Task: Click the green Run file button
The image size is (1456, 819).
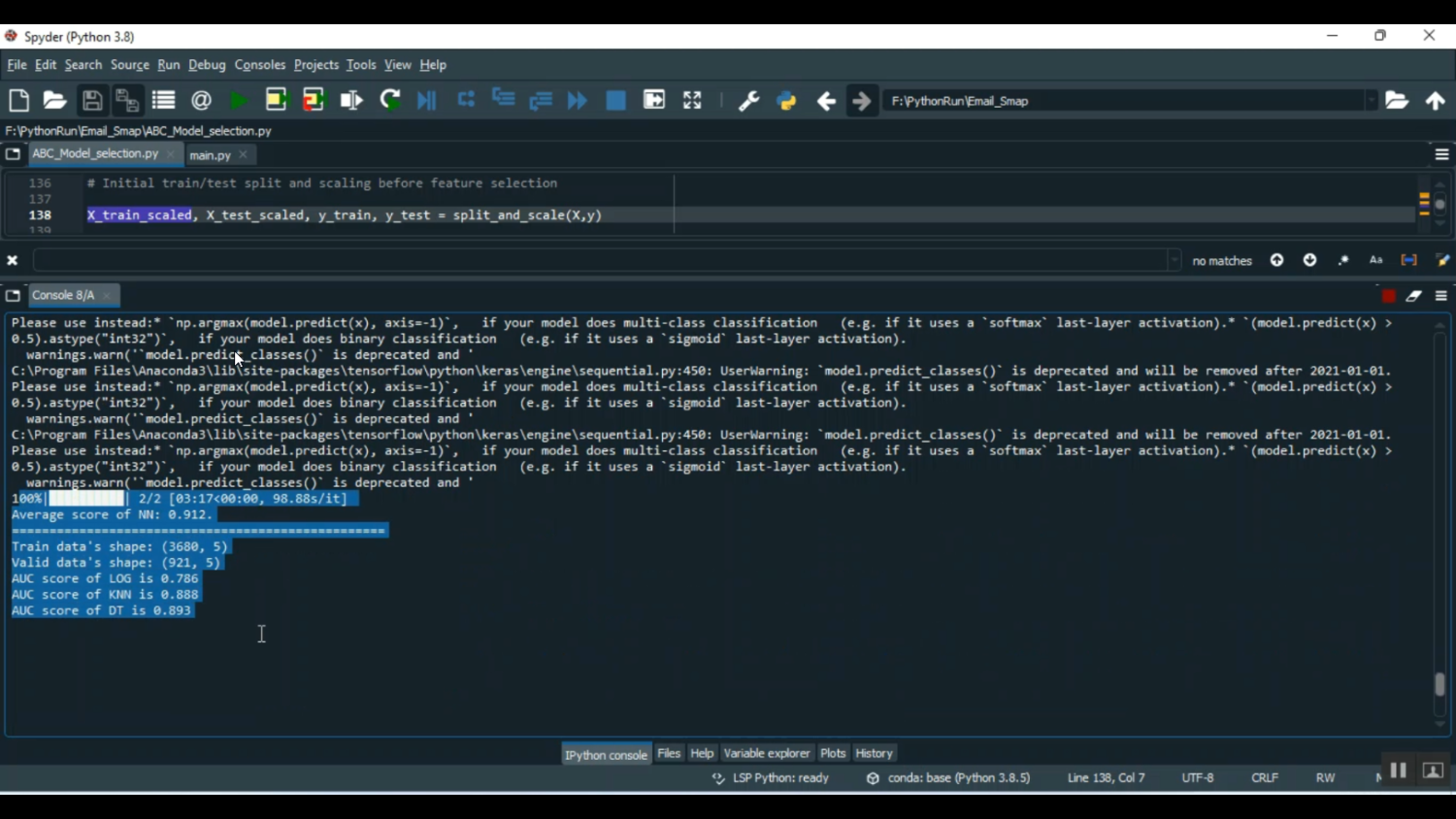Action: (x=238, y=101)
